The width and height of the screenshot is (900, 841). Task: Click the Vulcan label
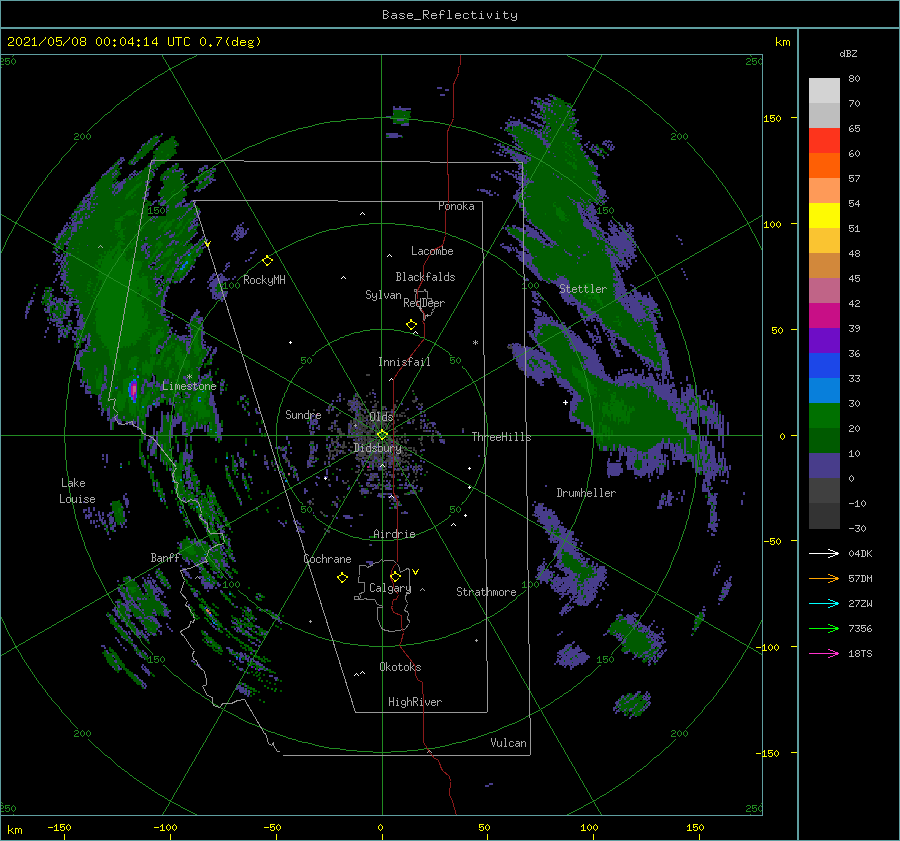coord(508,743)
